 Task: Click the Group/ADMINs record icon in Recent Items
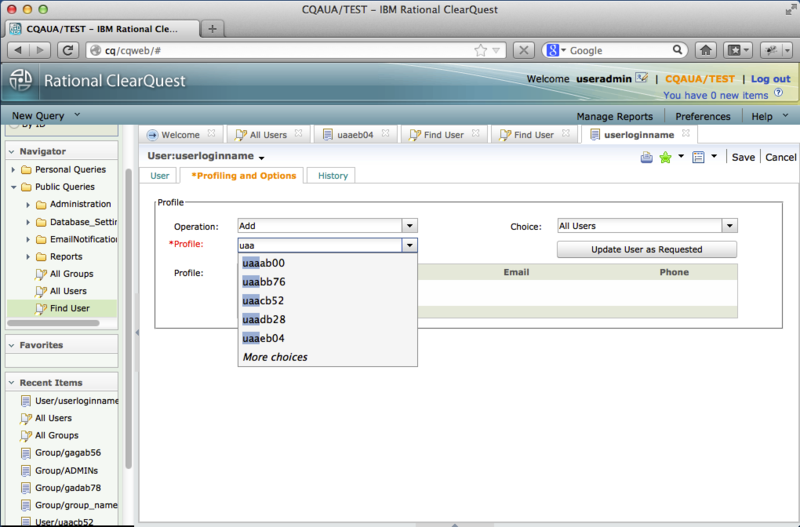coord(26,470)
